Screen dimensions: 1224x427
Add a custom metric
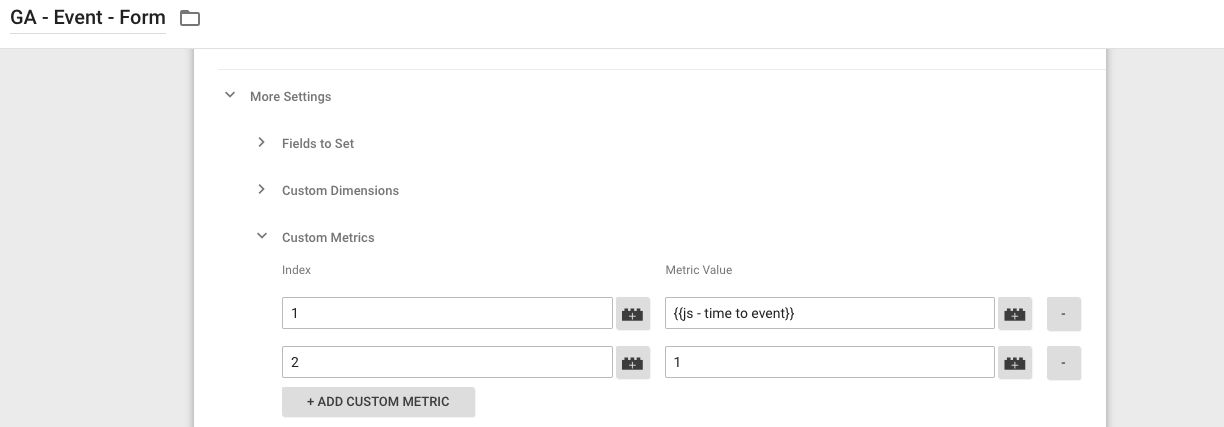coord(378,402)
